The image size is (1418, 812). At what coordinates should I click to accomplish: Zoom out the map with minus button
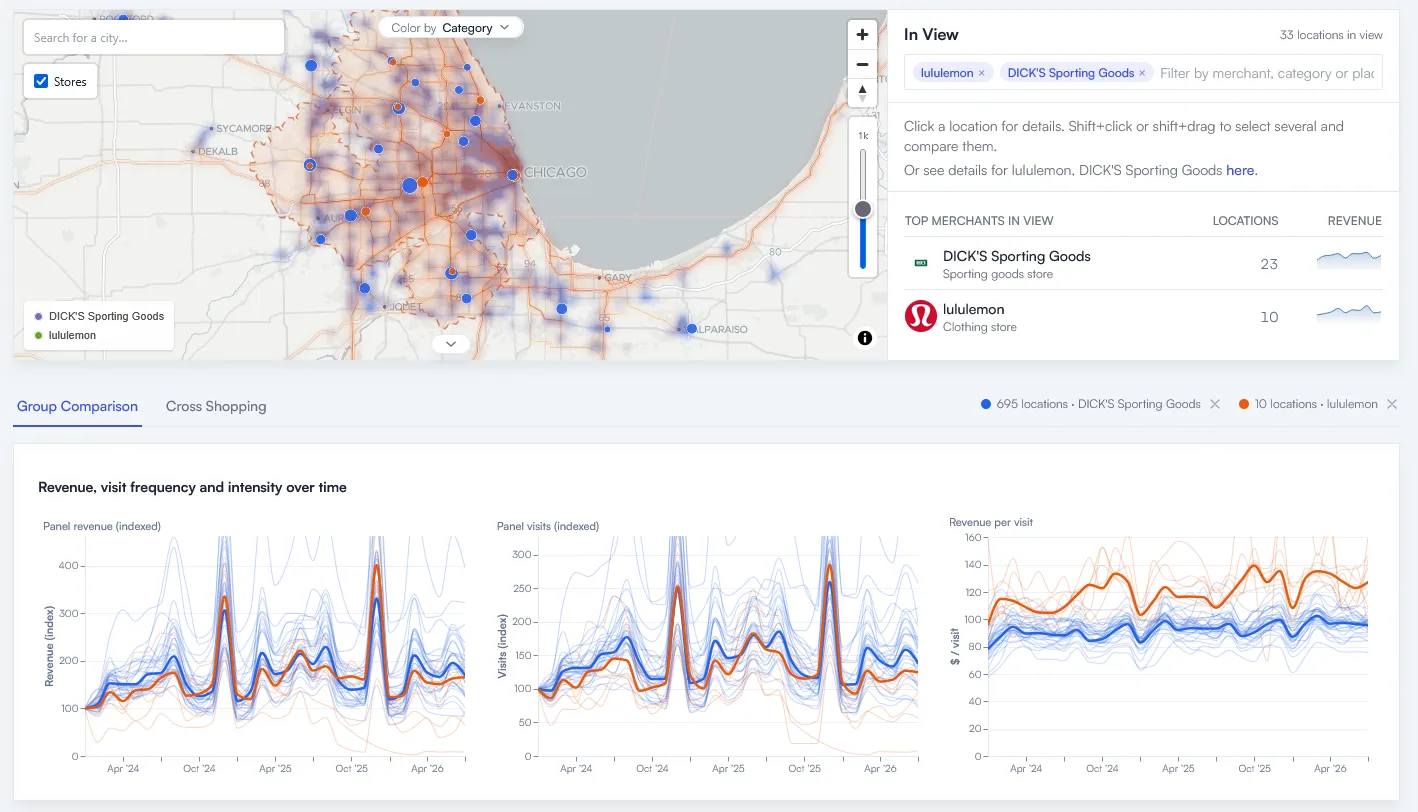[862, 64]
